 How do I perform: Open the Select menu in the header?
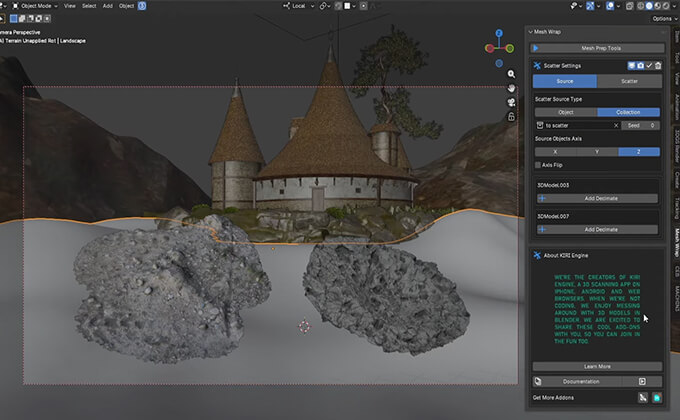[x=89, y=5]
